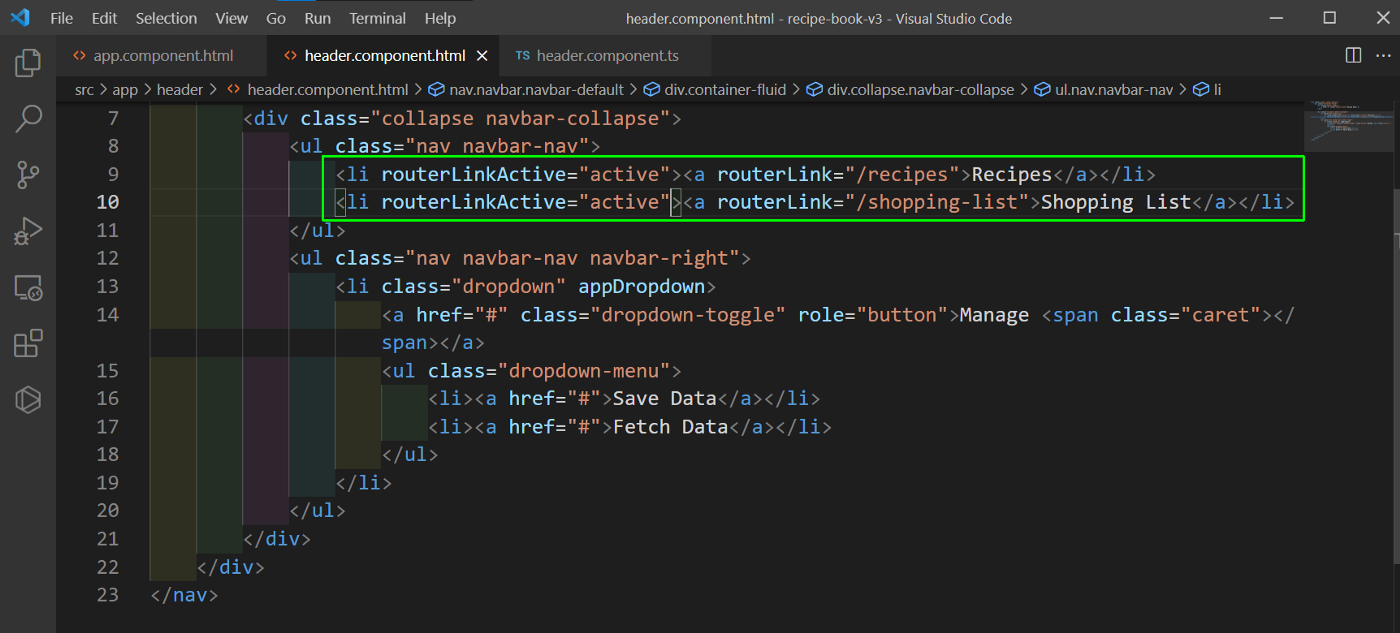Screen dimensions: 1400x633
Task: Maximize the VS Code window
Action: 1329,18
